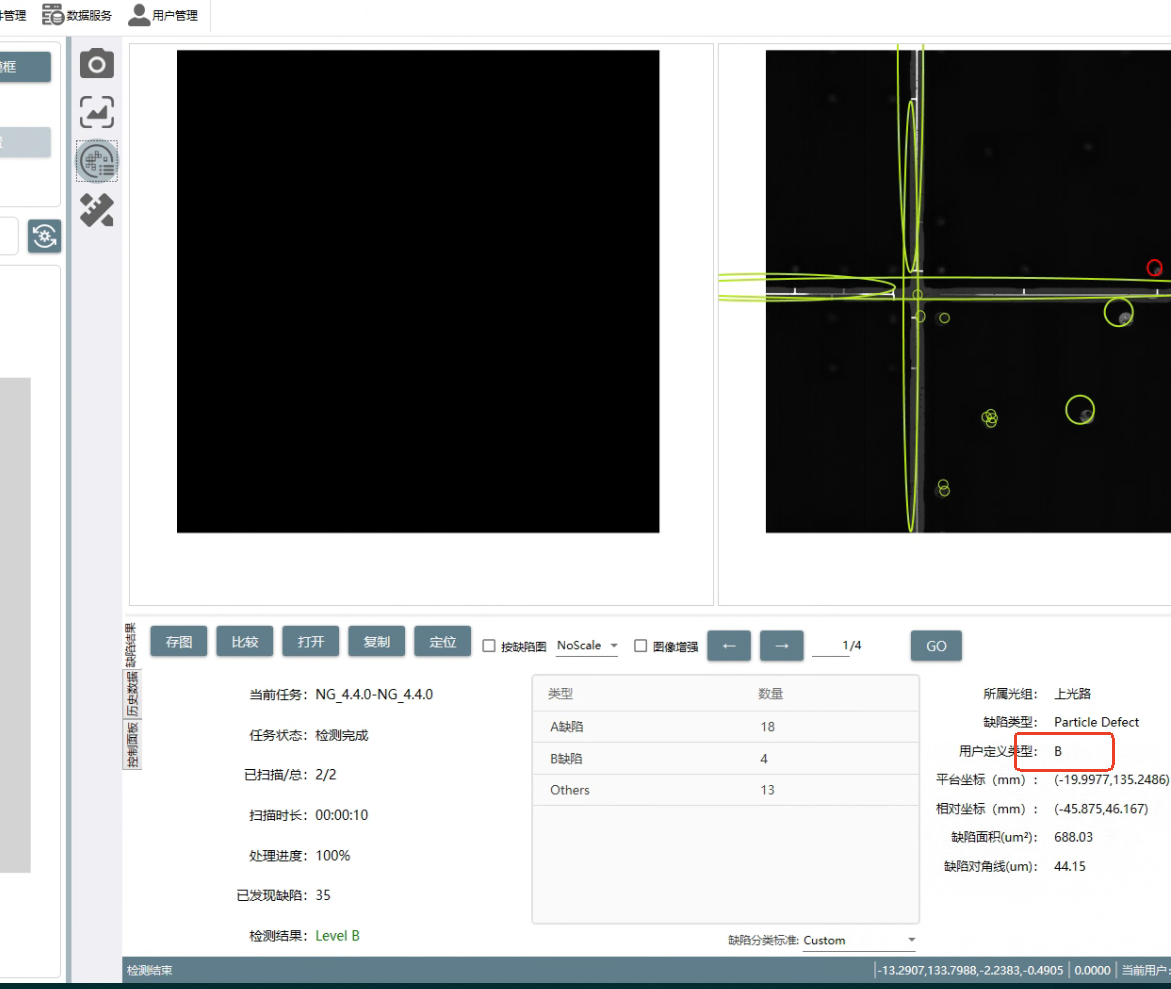
Task: Enable the 图像增强 checkbox
Action: click(641, 646)
